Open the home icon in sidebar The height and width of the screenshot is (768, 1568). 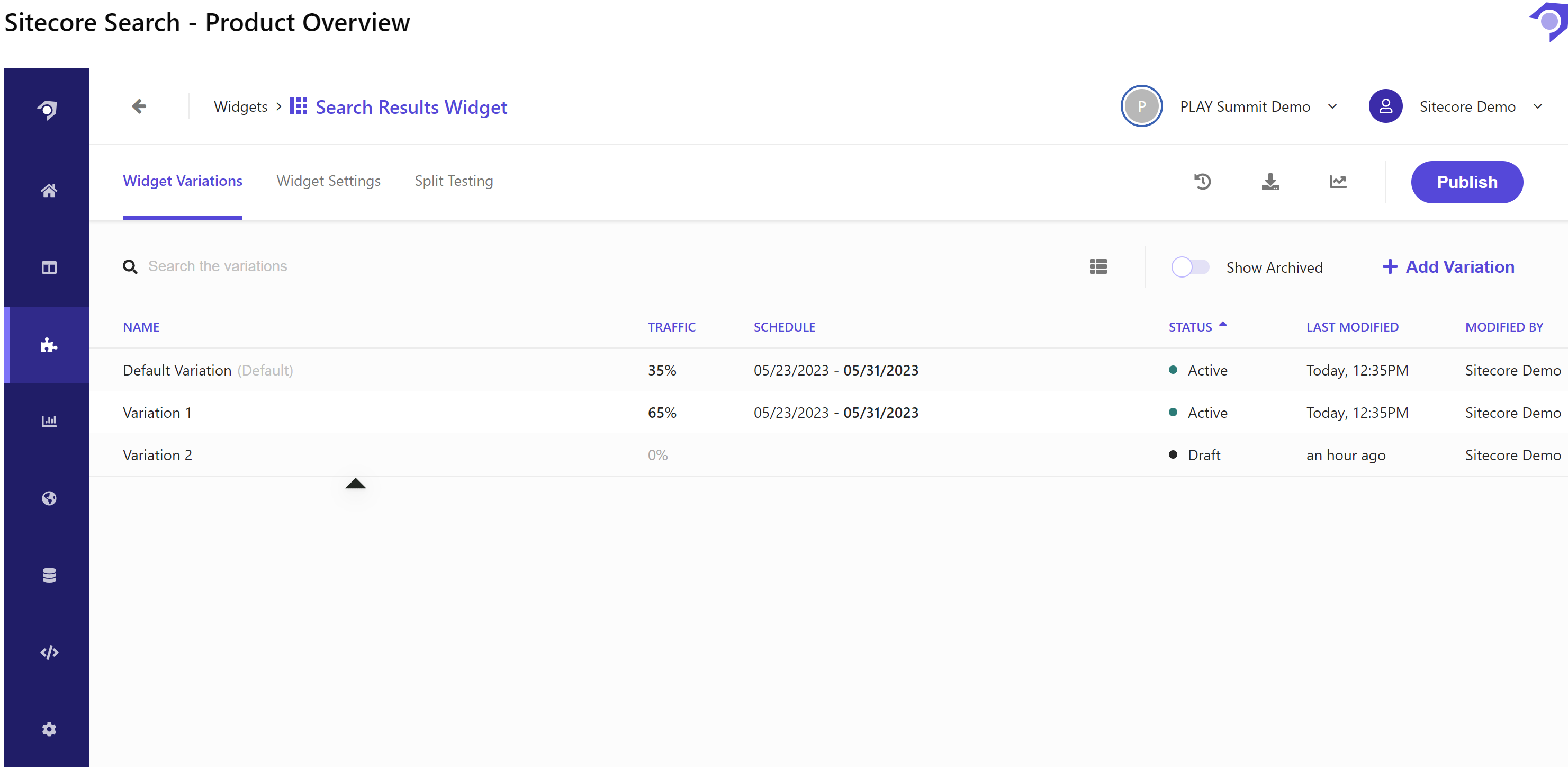49,191
